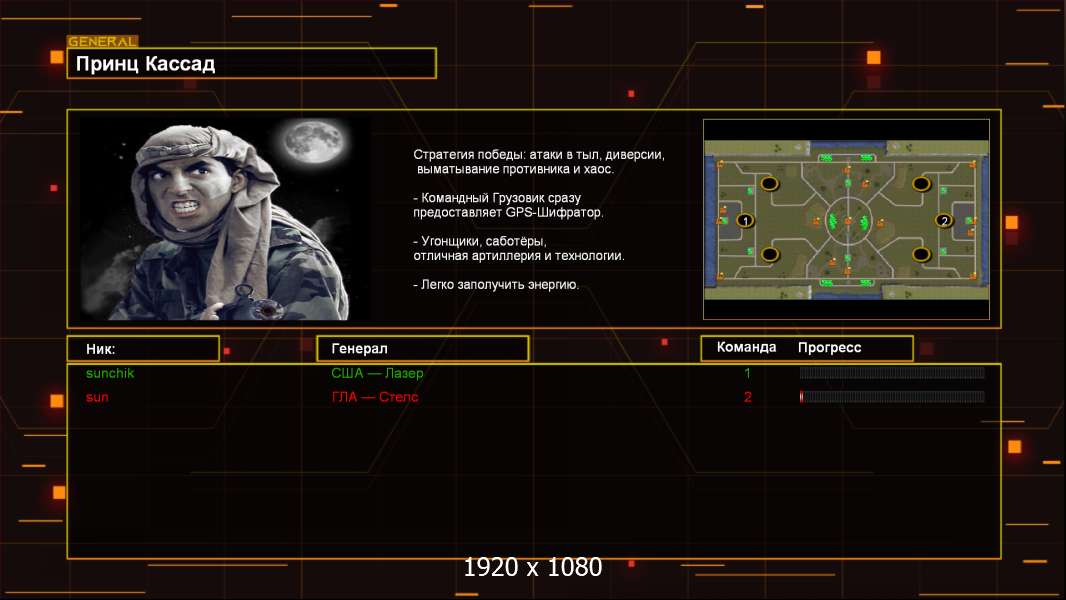Click the 'Команда' column header
Screen dimensions: 1066x600
point(746,347)
